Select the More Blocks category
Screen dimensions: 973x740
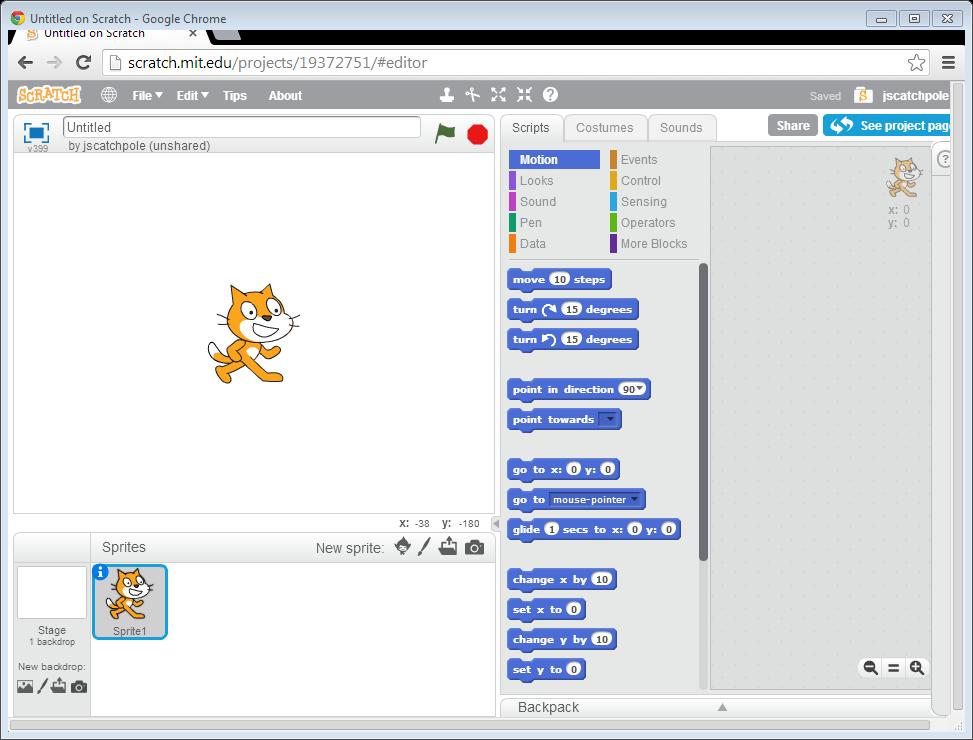tap(653, 244)
